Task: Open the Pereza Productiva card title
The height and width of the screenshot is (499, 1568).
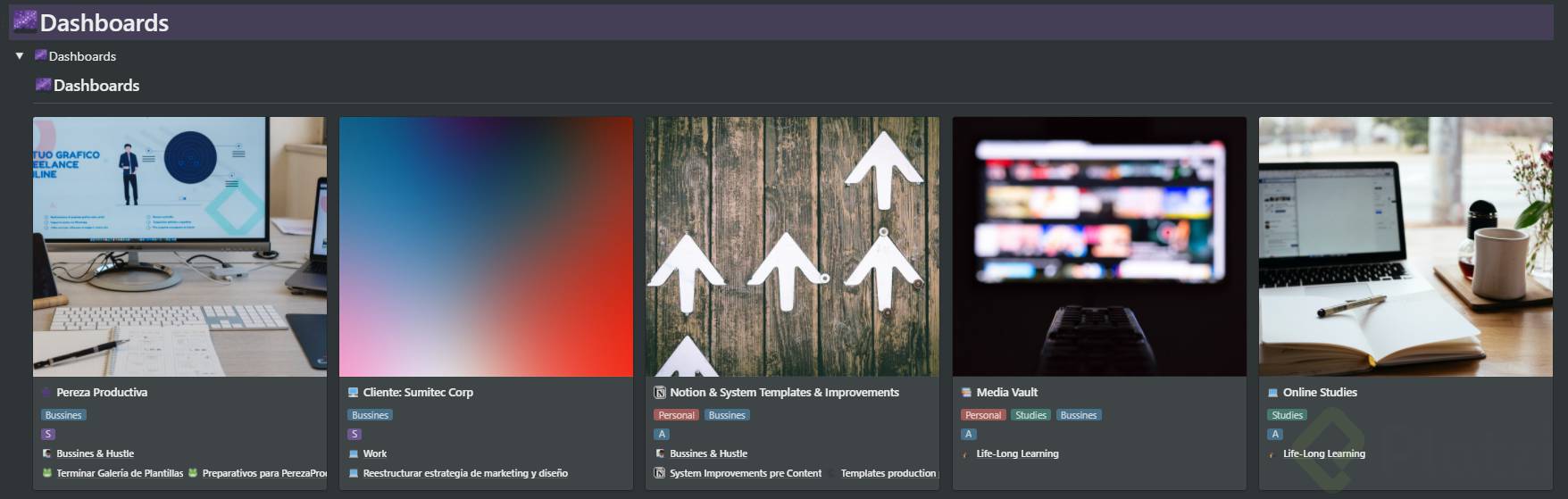Action: pyautogui.click(x=102, y=392)
